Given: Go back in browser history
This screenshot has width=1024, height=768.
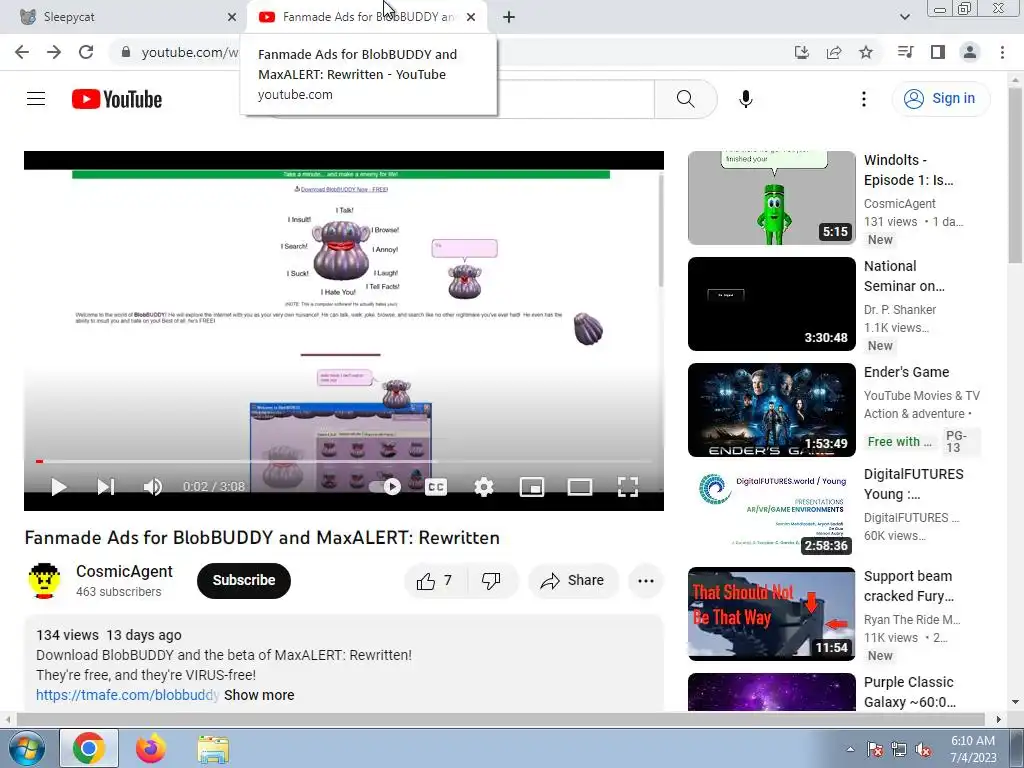Looking at the screenshot, I should point(22,52).
